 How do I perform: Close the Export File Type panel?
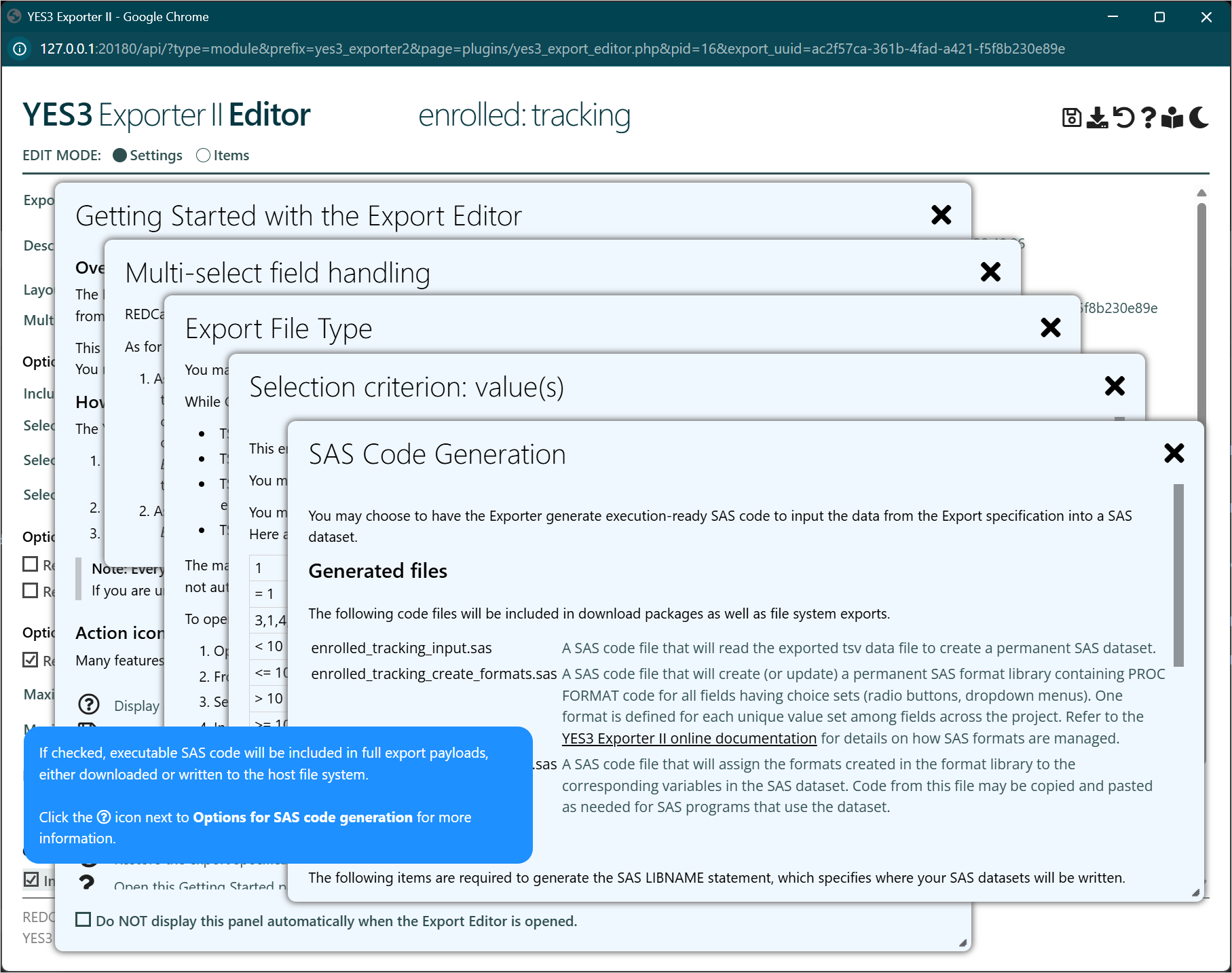1050,328
